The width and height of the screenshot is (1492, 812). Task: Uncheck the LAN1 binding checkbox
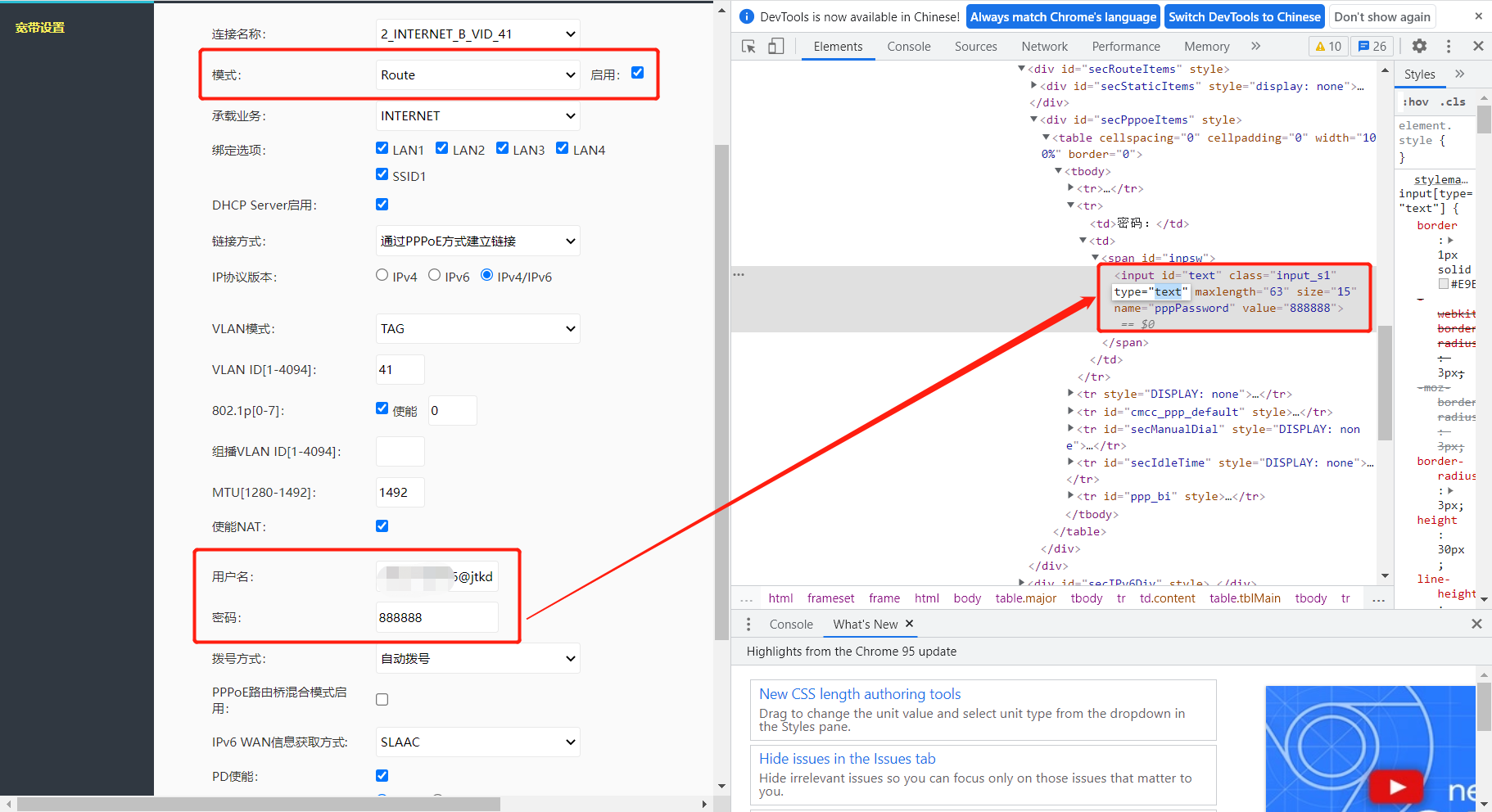(382, 148)
